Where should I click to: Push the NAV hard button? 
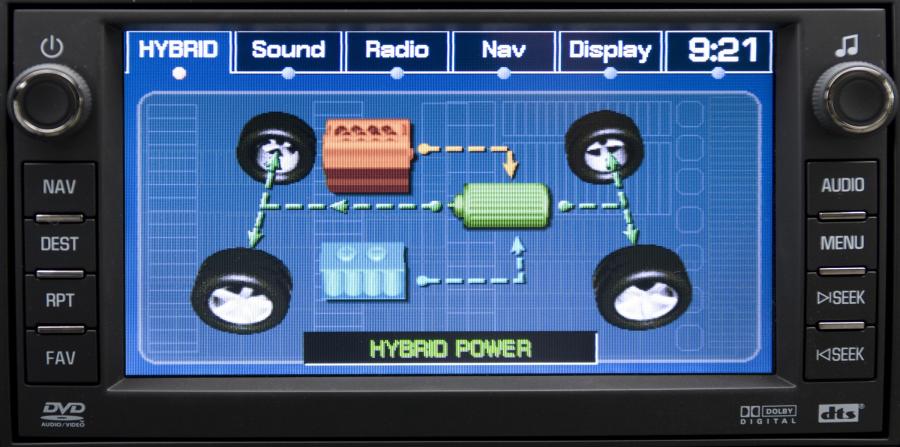click(x=60, y=187)
